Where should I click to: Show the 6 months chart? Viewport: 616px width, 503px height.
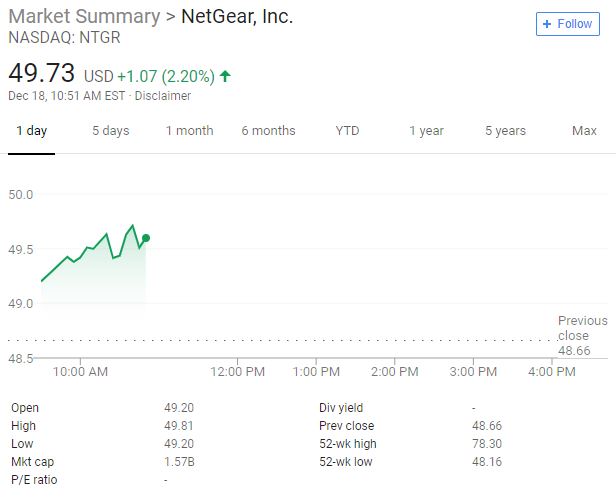coord(268,130)
